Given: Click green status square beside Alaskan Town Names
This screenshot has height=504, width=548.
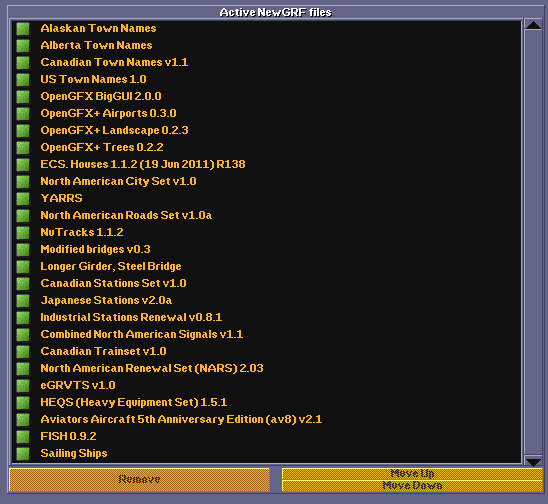Looking at the screenshot, I should tap(23, 29).
